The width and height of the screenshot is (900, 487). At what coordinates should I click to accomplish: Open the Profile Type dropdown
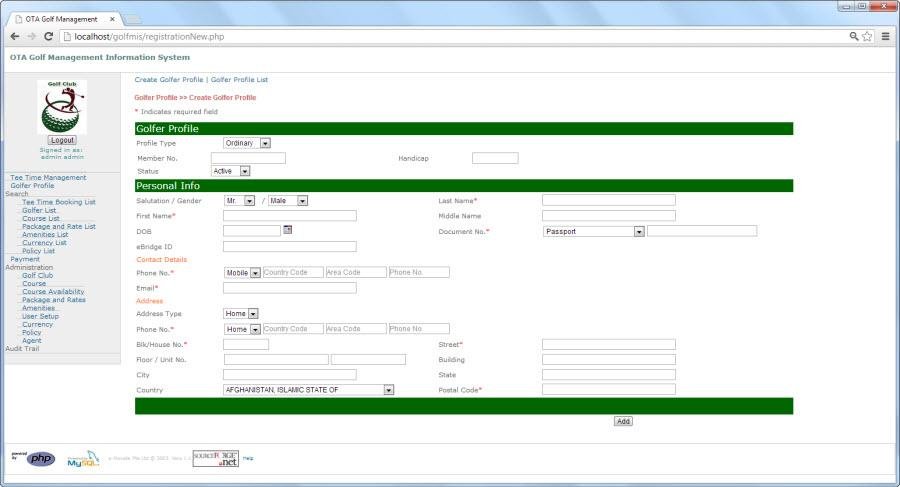coord(247,143)
